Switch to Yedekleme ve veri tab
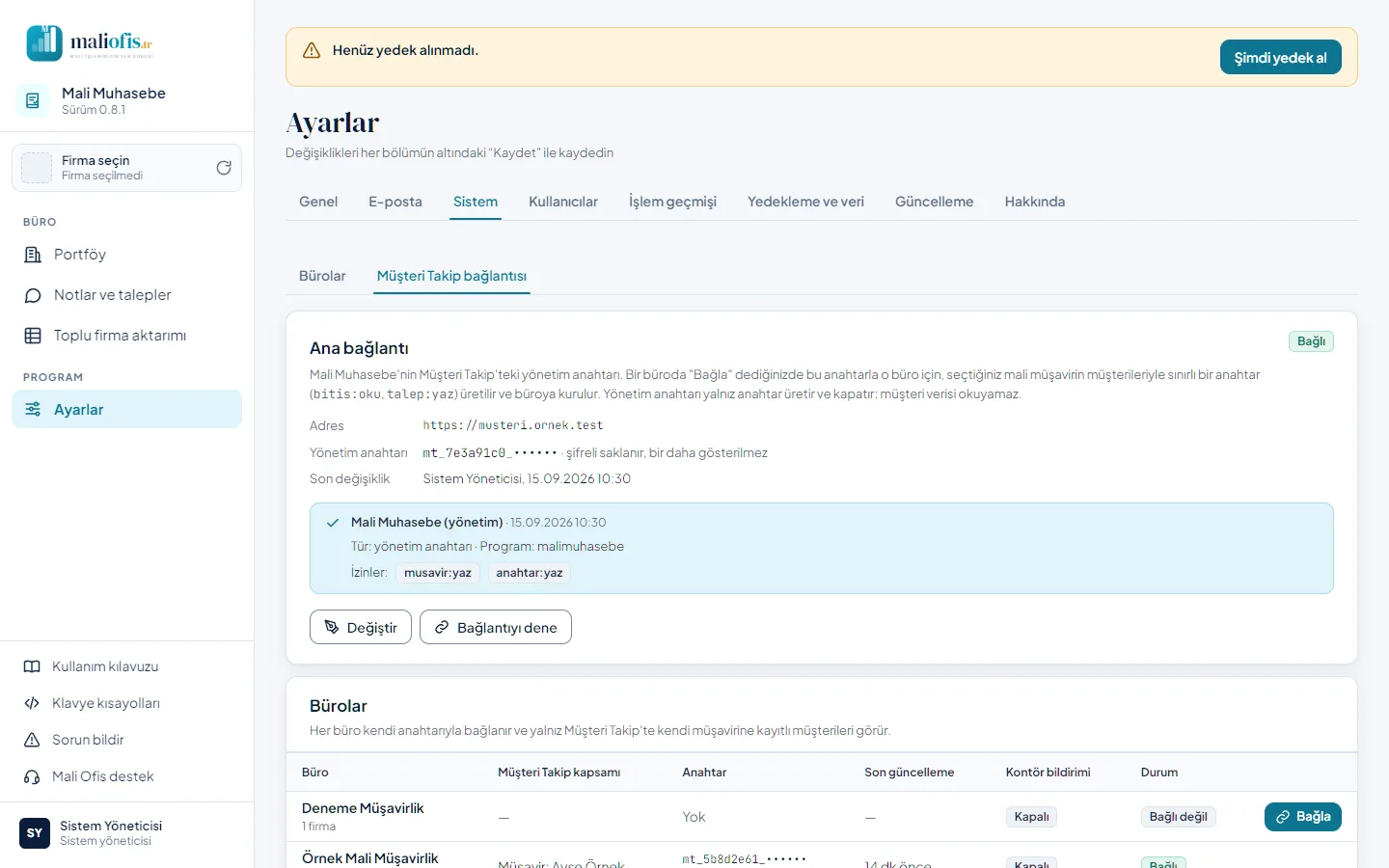This screenshot has width=1389, height=868. [x=805, y=202]
